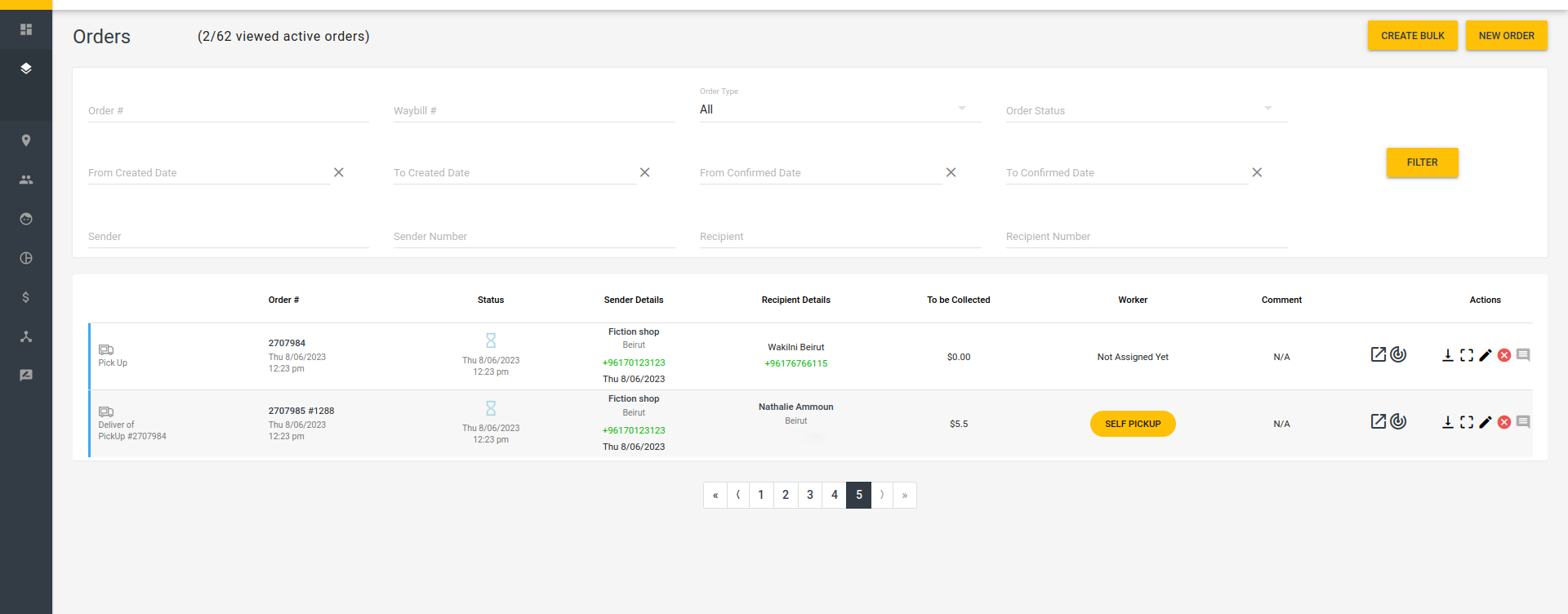
Task: Open the comment bubble for order 2707985
Action: pyautogui.click(x=1523, y=422)
